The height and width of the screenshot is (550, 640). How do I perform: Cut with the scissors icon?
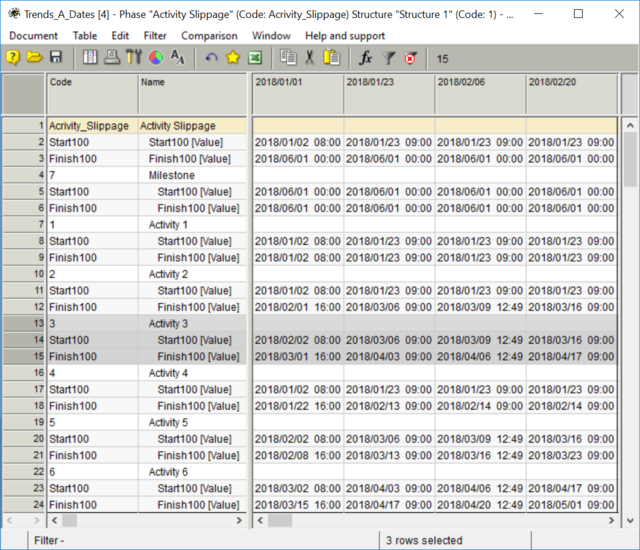(310, 58)
